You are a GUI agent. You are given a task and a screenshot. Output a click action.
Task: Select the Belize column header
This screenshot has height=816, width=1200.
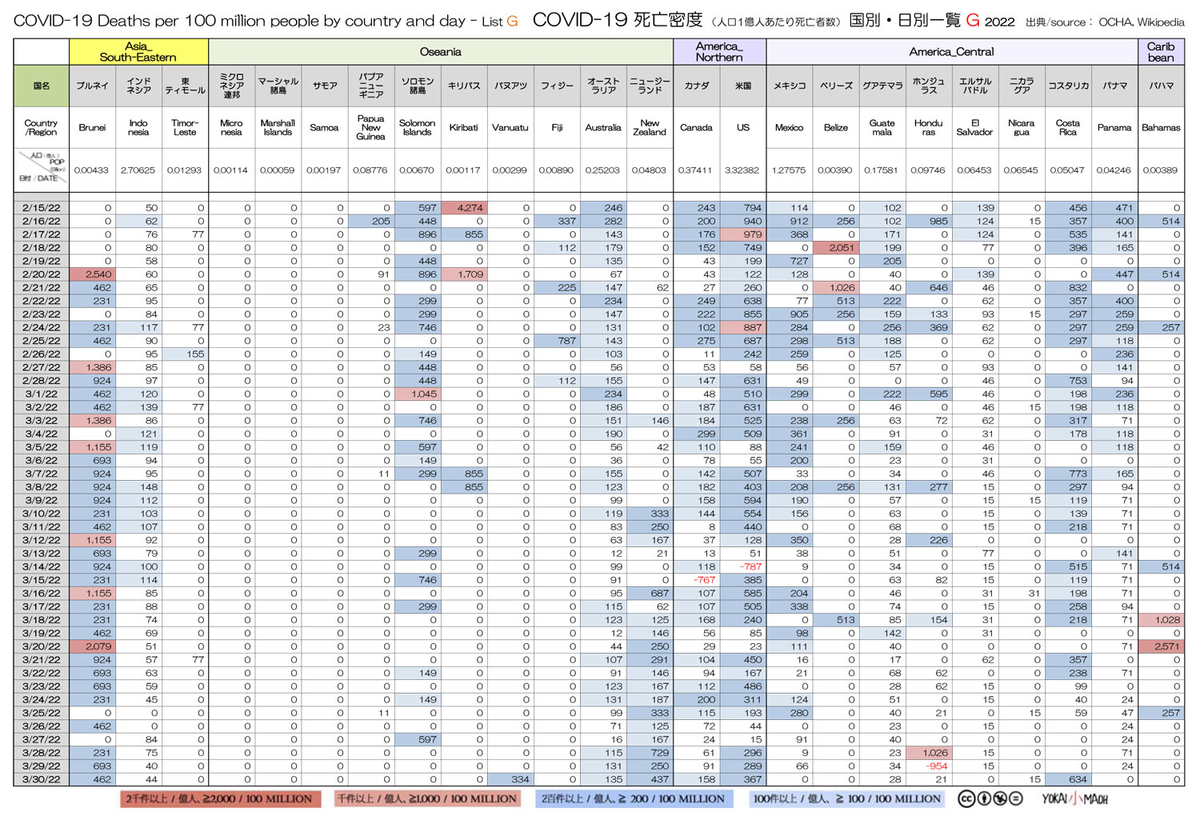coord(836,128)
